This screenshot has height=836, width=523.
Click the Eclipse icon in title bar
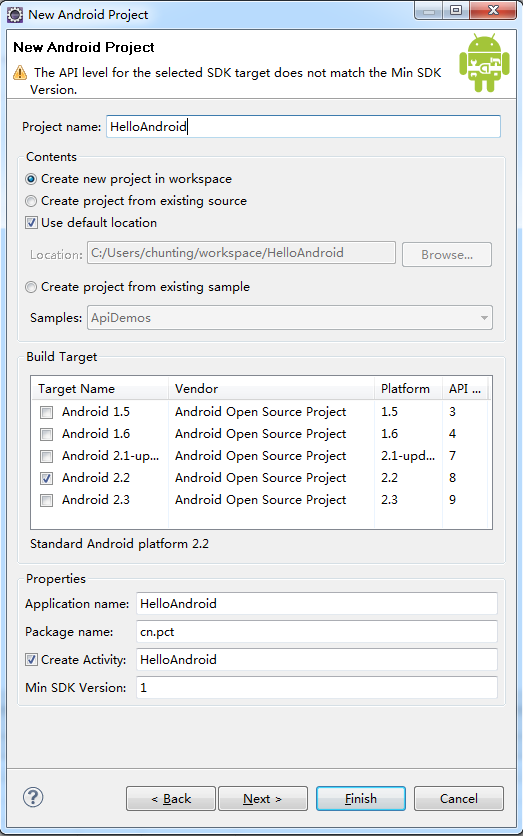15,14
